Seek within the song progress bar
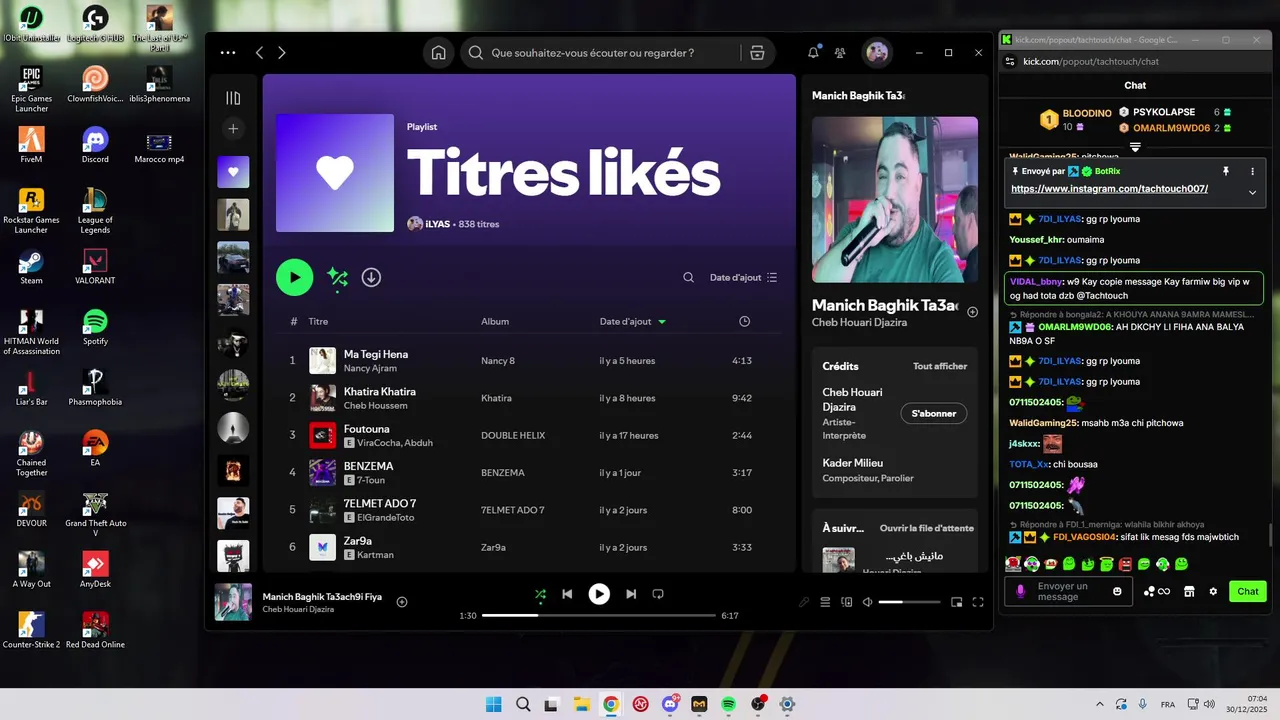1280x720 pixels. (599, 615)
